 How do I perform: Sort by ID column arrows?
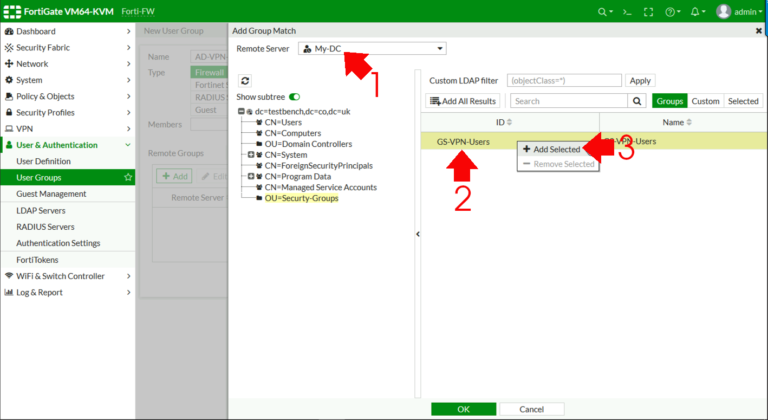coord(509,122)
